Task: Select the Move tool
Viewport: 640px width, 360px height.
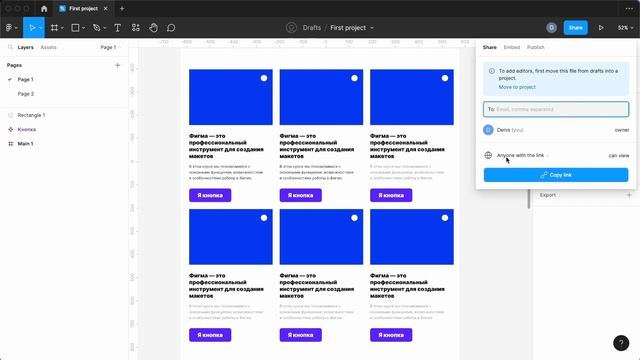Action: 32,28
